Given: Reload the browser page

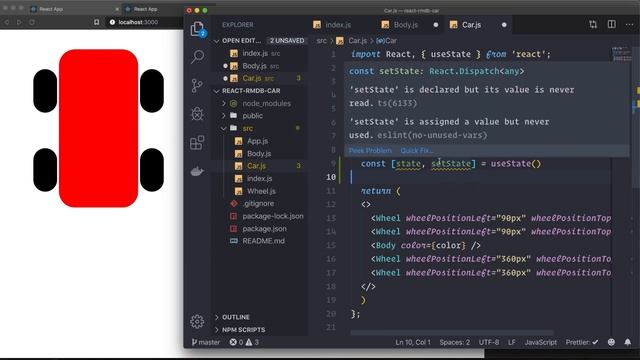Looking at the screenshot, I should pos(32,22).
